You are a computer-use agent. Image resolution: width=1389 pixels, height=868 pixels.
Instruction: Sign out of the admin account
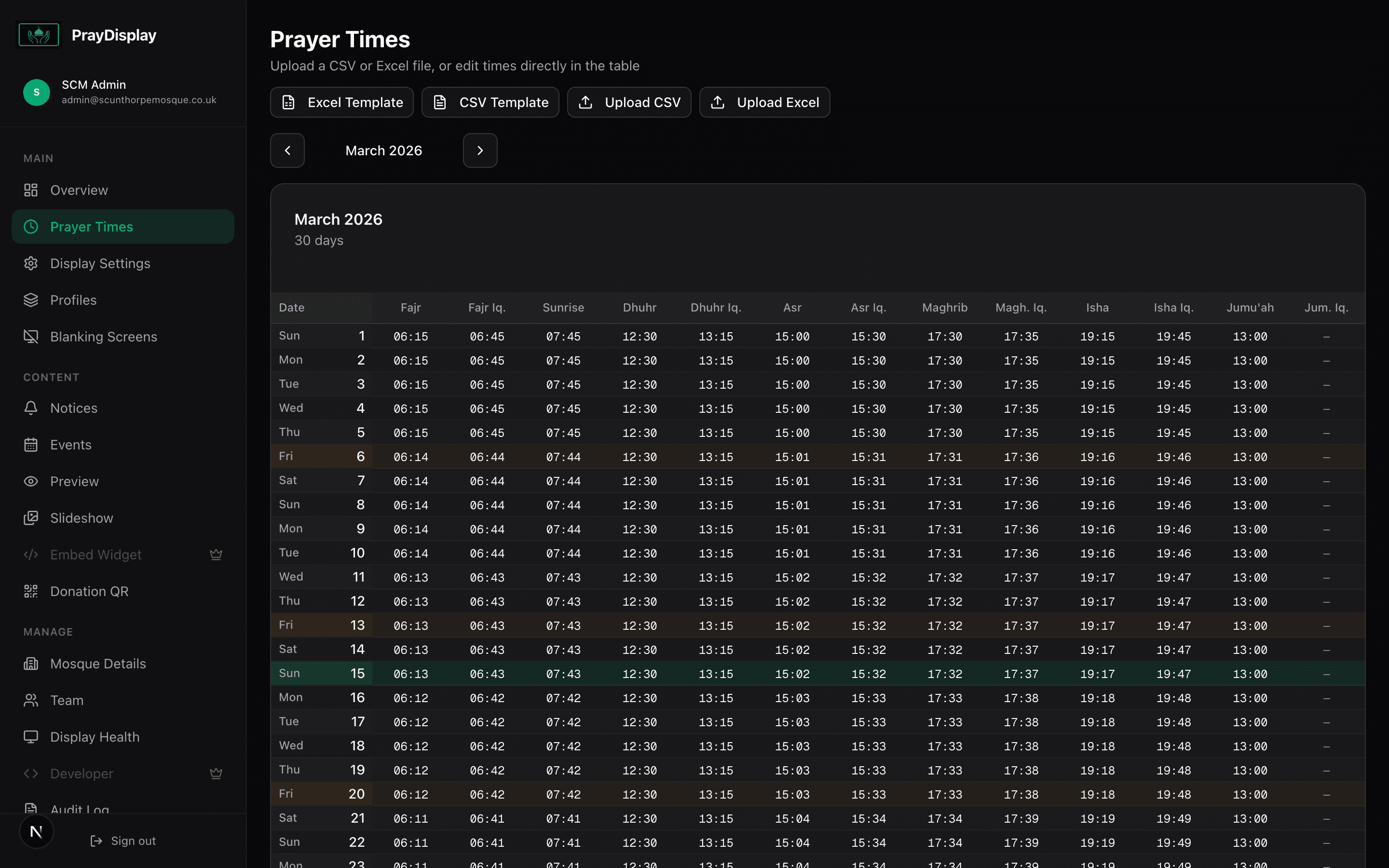(x=123, y=841)
